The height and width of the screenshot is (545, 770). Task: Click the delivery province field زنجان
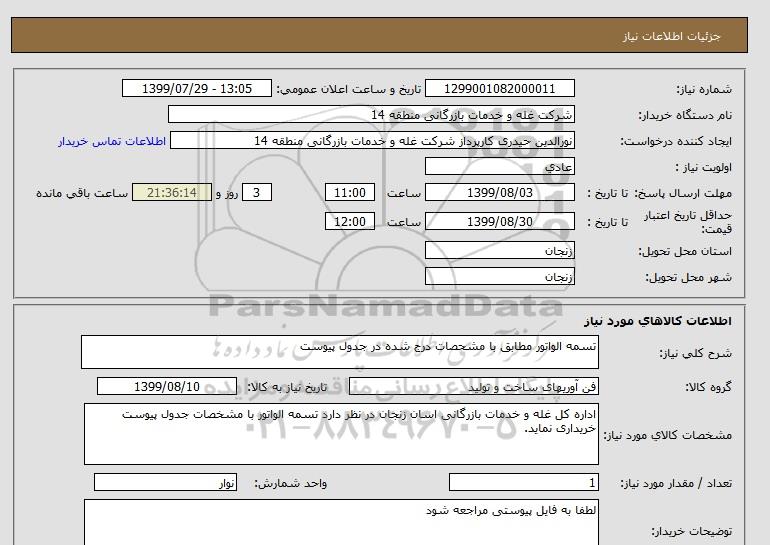499,250
